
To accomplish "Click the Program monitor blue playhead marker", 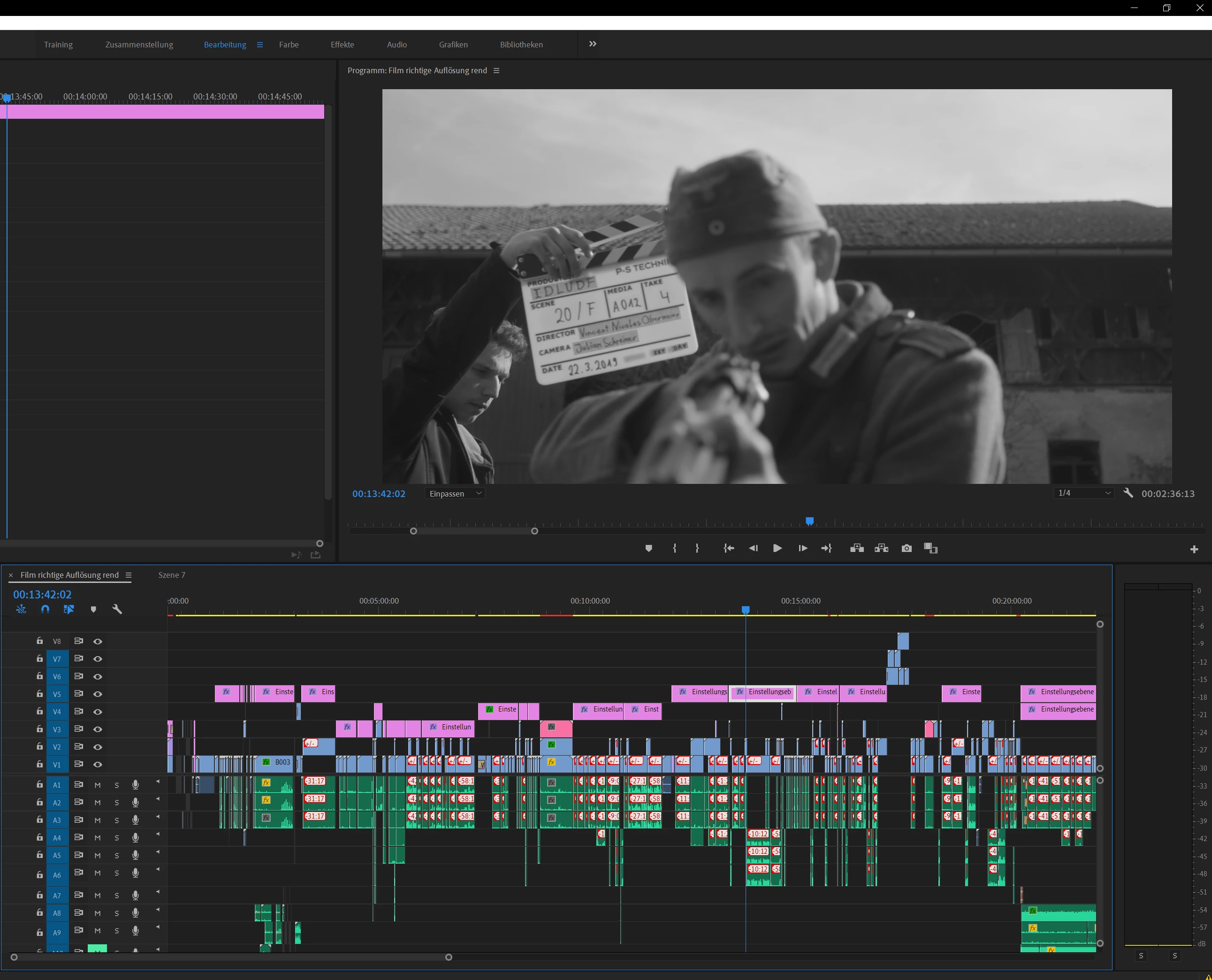I will tap(809, 521).
